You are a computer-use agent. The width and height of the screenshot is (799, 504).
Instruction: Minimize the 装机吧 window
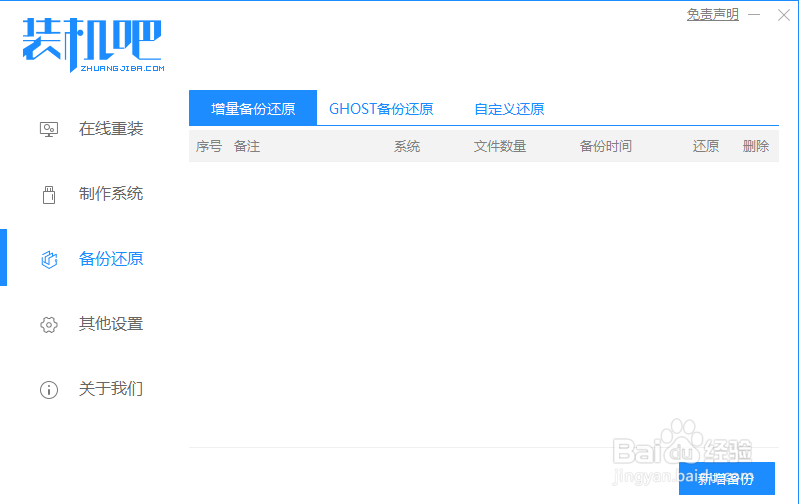[x=754, y=15]
